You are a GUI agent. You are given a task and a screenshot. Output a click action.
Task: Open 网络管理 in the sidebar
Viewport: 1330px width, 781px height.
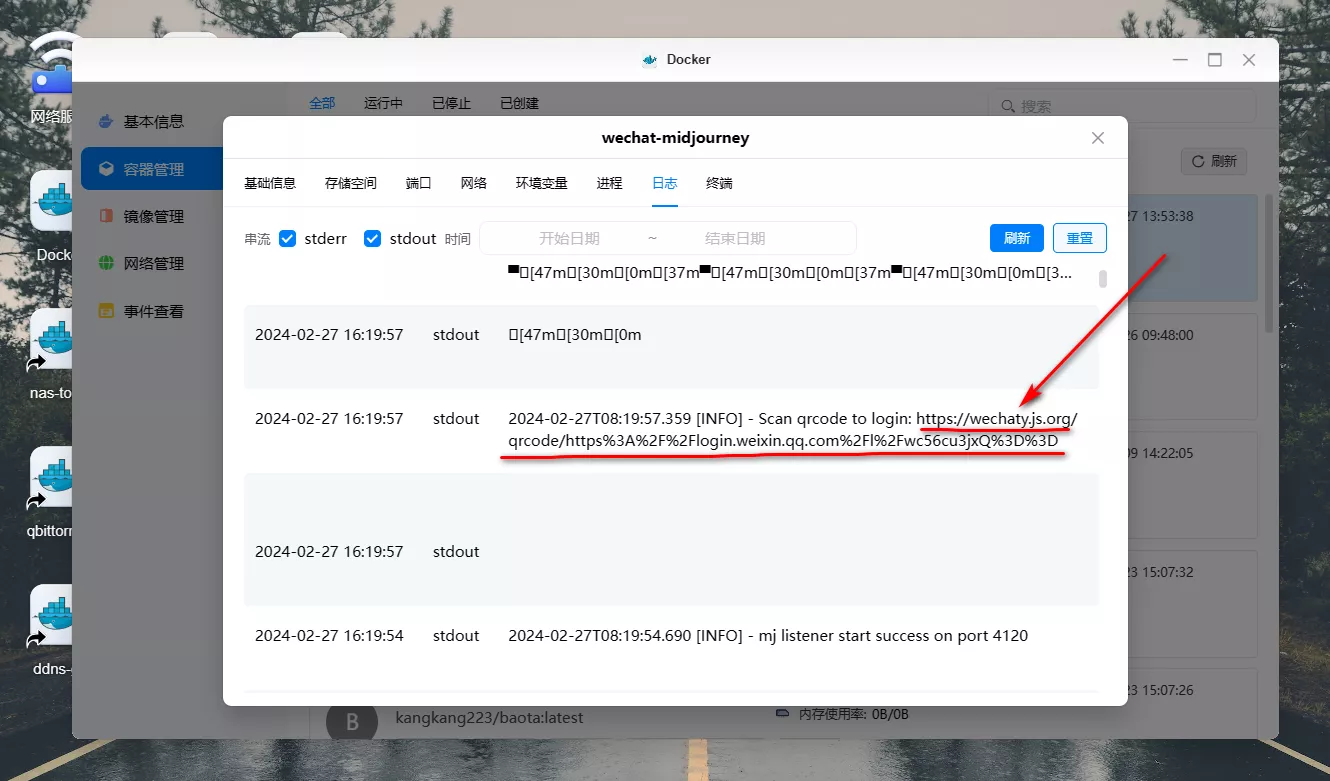152,263
